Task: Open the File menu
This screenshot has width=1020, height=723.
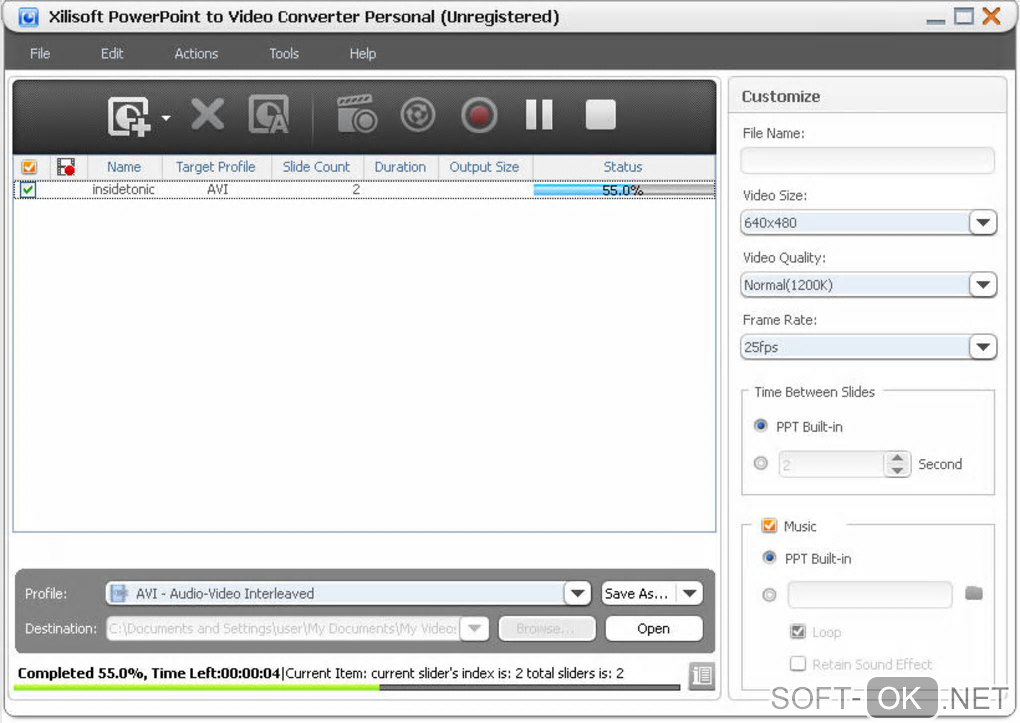Action: pos(40,53)
